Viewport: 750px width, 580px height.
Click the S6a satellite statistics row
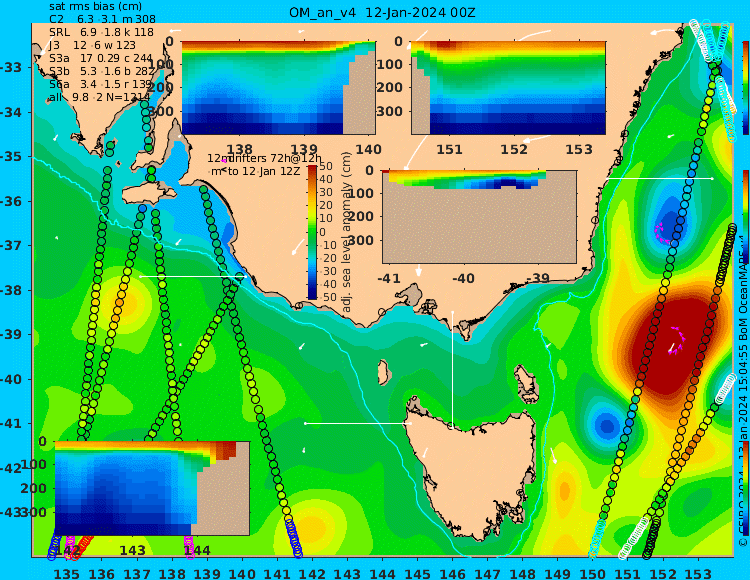point(100,85)
